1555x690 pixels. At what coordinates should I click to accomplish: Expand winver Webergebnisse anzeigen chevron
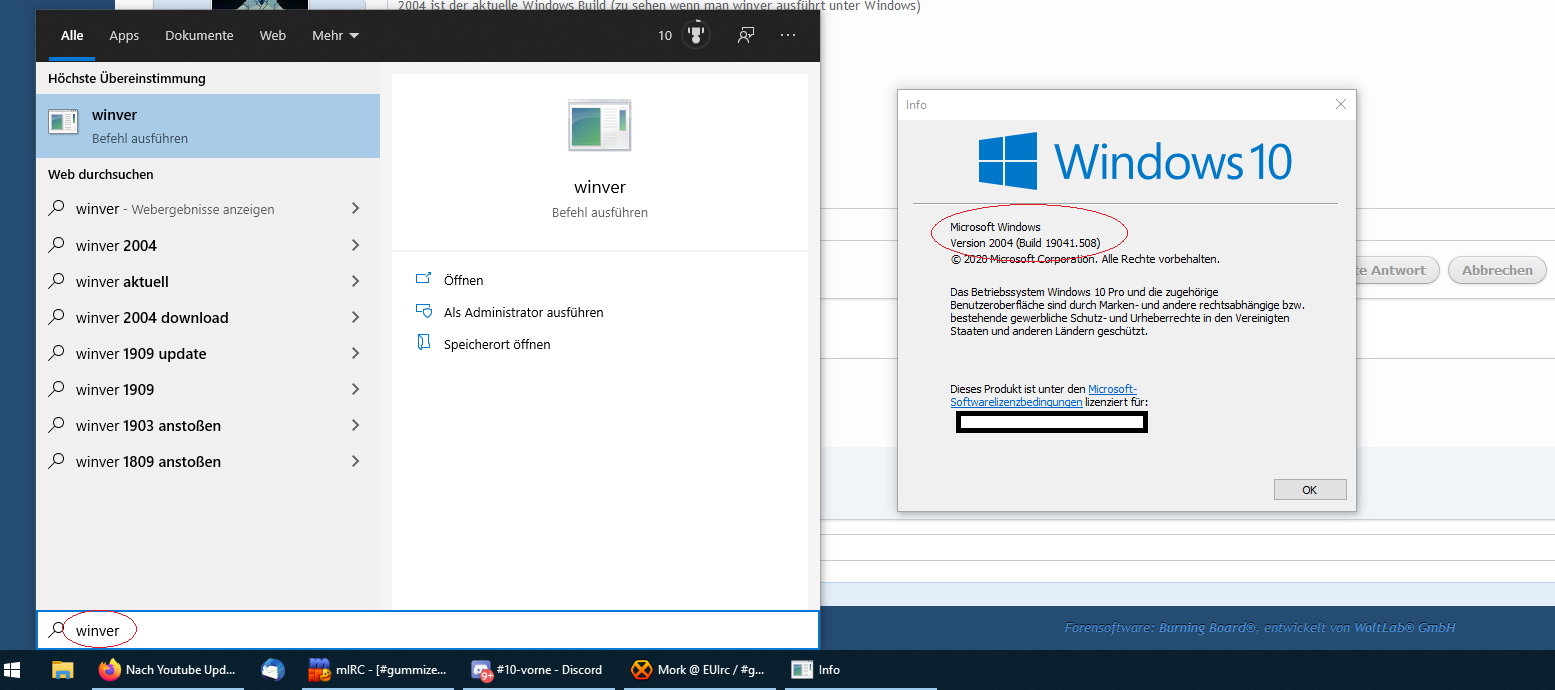coord(355,209)
